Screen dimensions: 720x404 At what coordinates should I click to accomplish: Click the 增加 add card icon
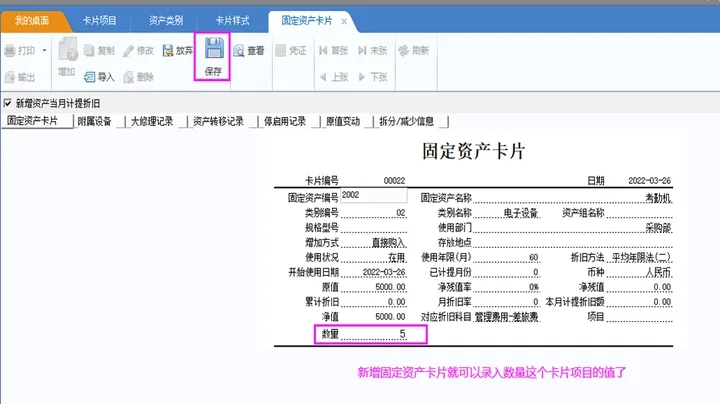tap(68, 49)
